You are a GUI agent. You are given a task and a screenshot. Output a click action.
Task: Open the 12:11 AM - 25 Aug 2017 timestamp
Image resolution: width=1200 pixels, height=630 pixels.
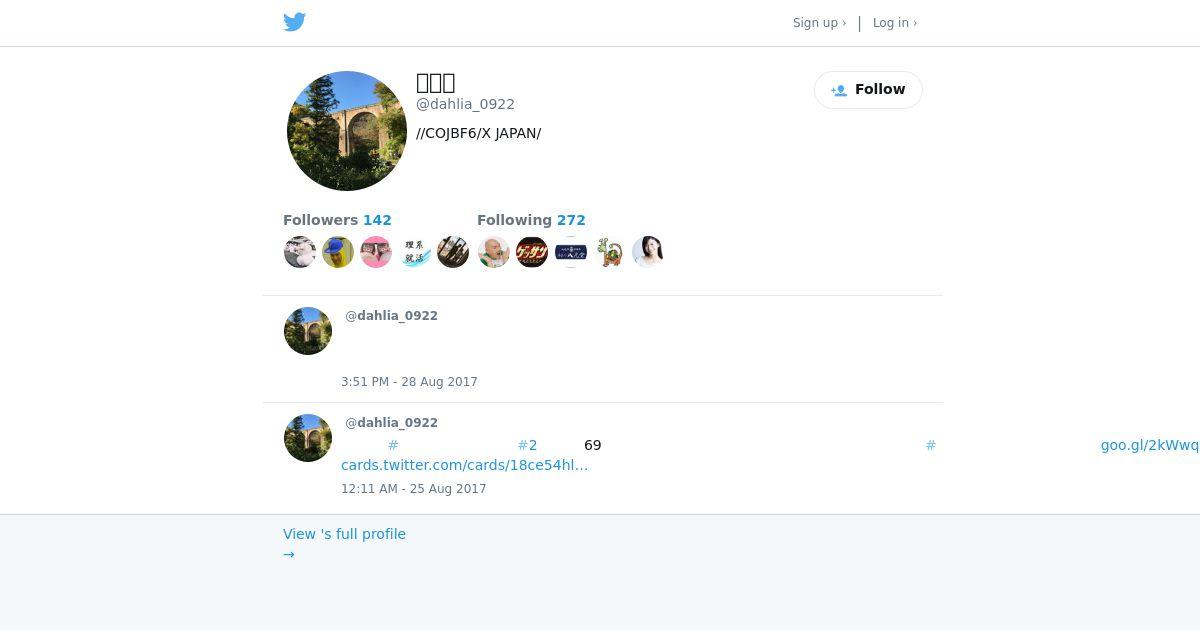pos(413,489)
